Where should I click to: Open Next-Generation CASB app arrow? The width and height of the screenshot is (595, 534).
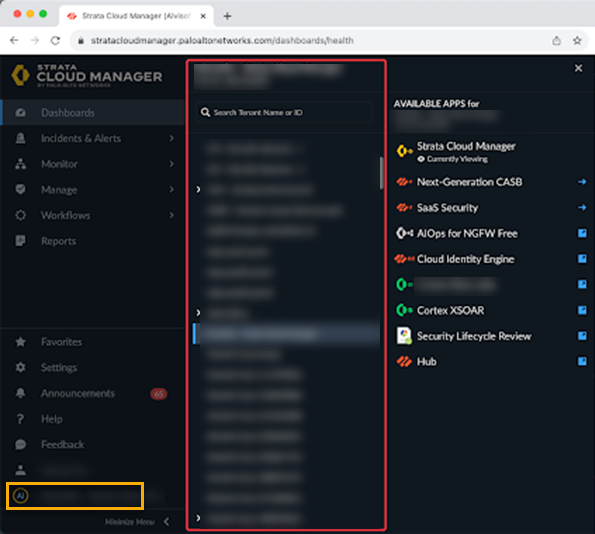tap(582, 182)
